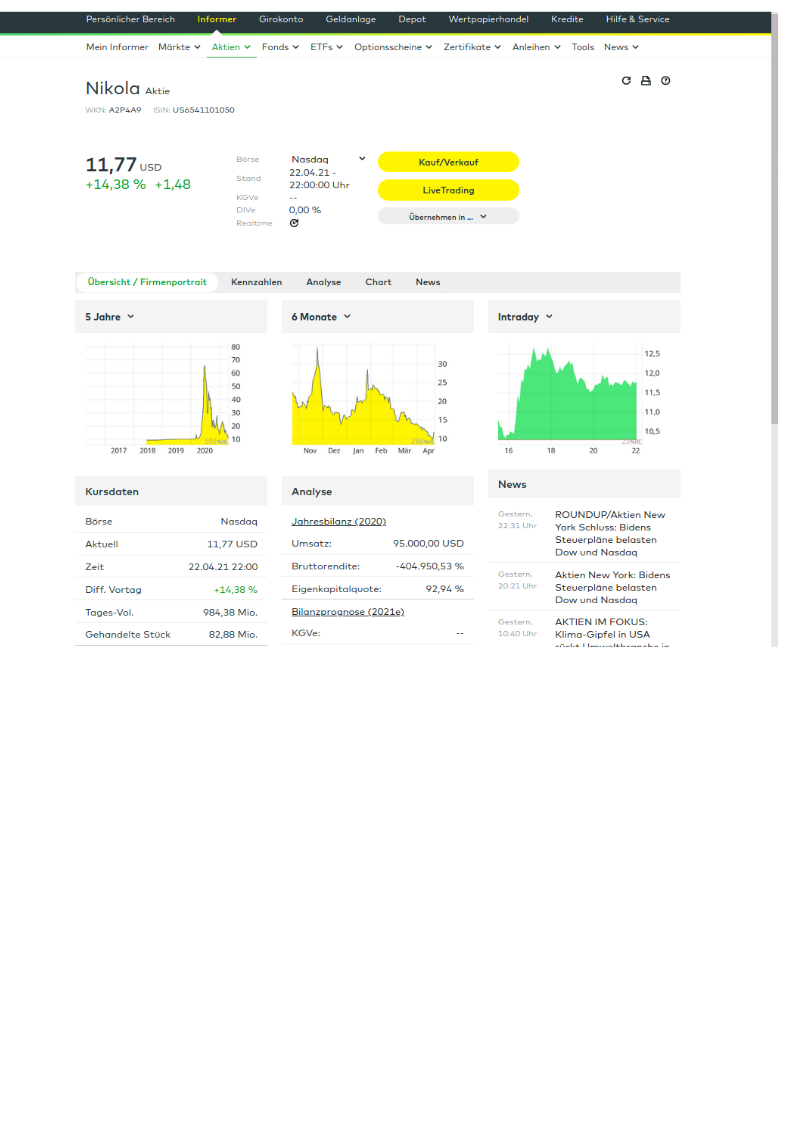
Task: Click the 5 Jahre price chart
Action: coord(163,397)
